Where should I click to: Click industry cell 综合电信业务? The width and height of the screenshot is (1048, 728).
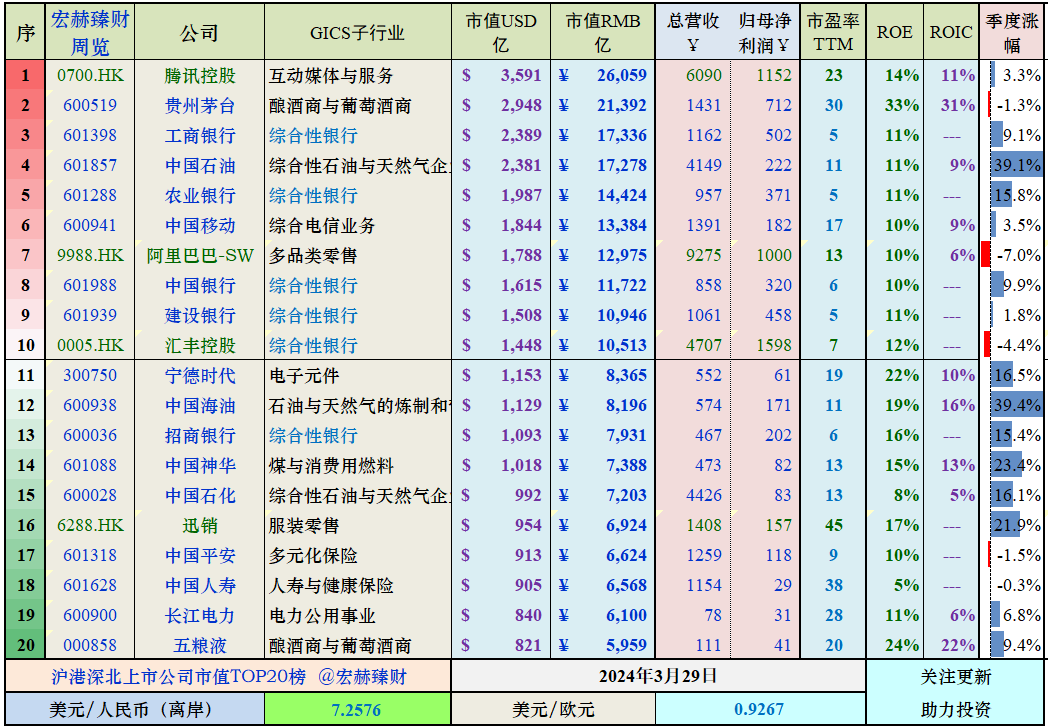click(x=358, y=225)
